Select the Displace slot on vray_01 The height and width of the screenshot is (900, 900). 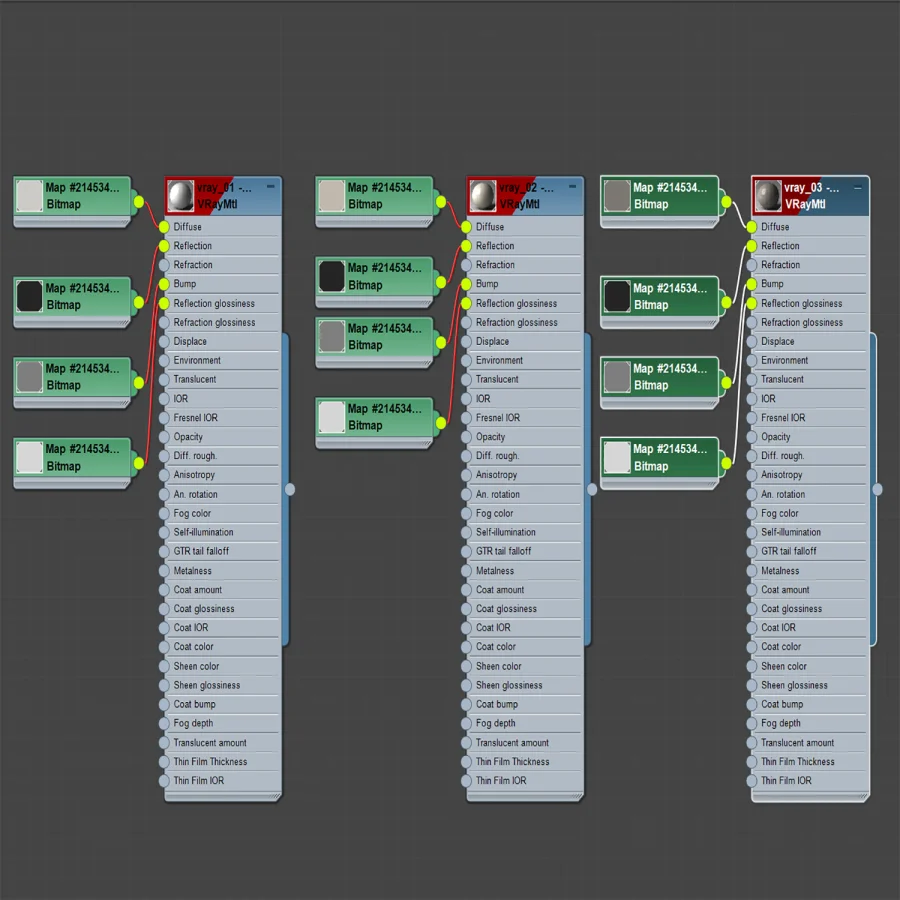pyautogui.click(x=224, y=342)
